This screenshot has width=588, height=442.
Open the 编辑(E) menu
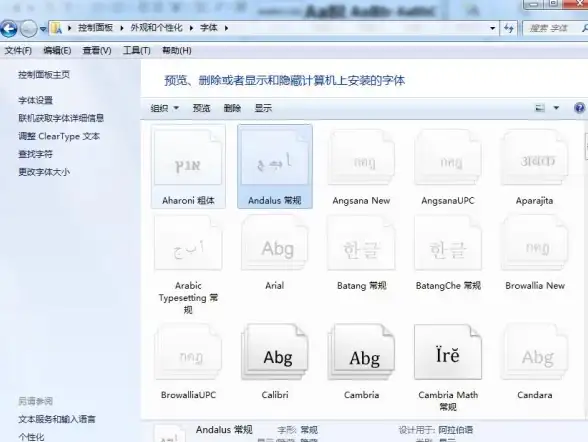57,50
